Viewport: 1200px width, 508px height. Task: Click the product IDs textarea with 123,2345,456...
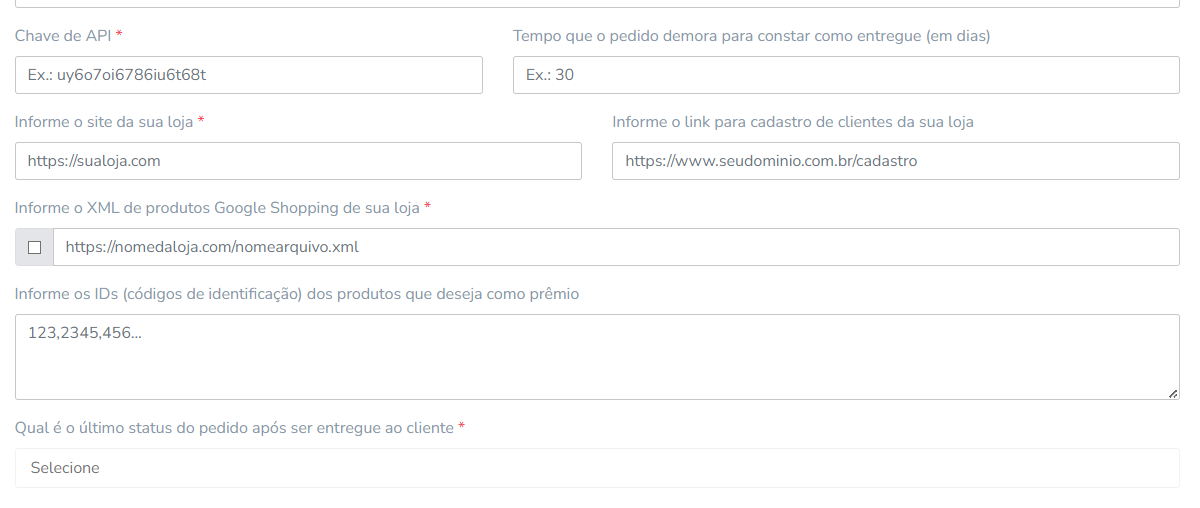597,357
